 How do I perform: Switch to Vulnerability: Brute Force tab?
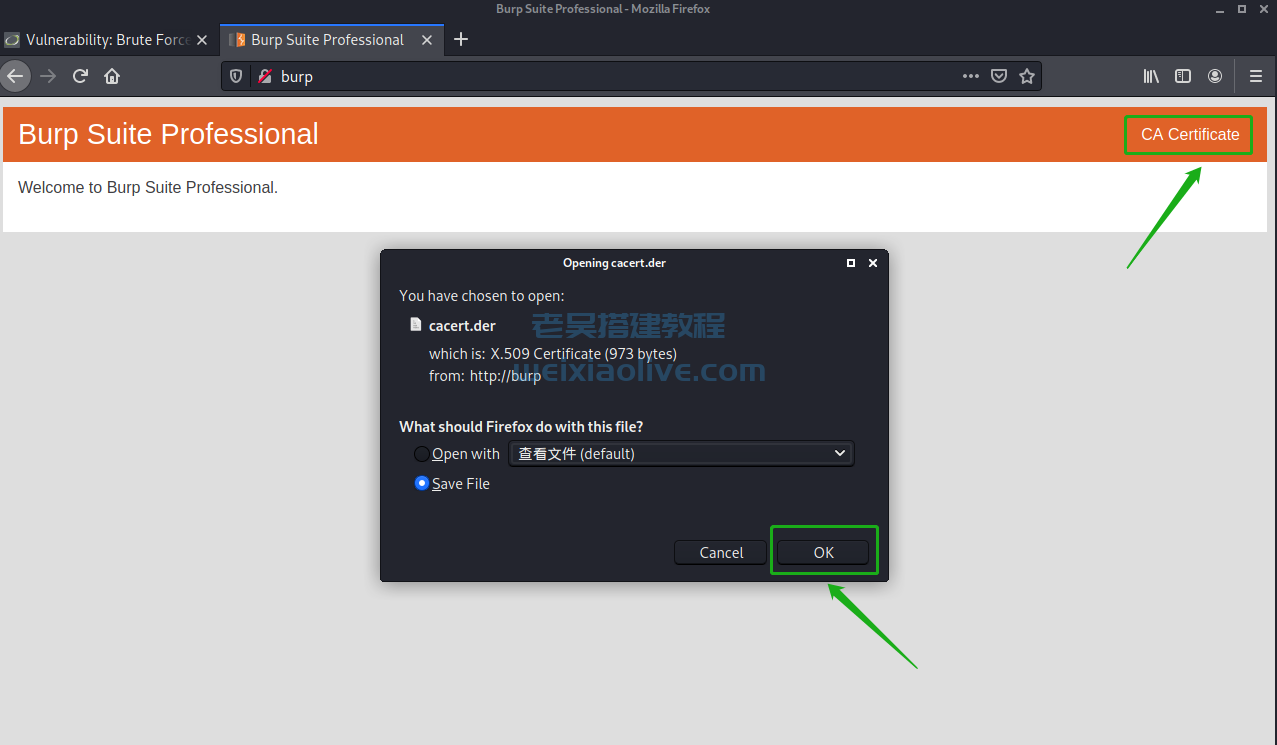(x=108, y=40)
